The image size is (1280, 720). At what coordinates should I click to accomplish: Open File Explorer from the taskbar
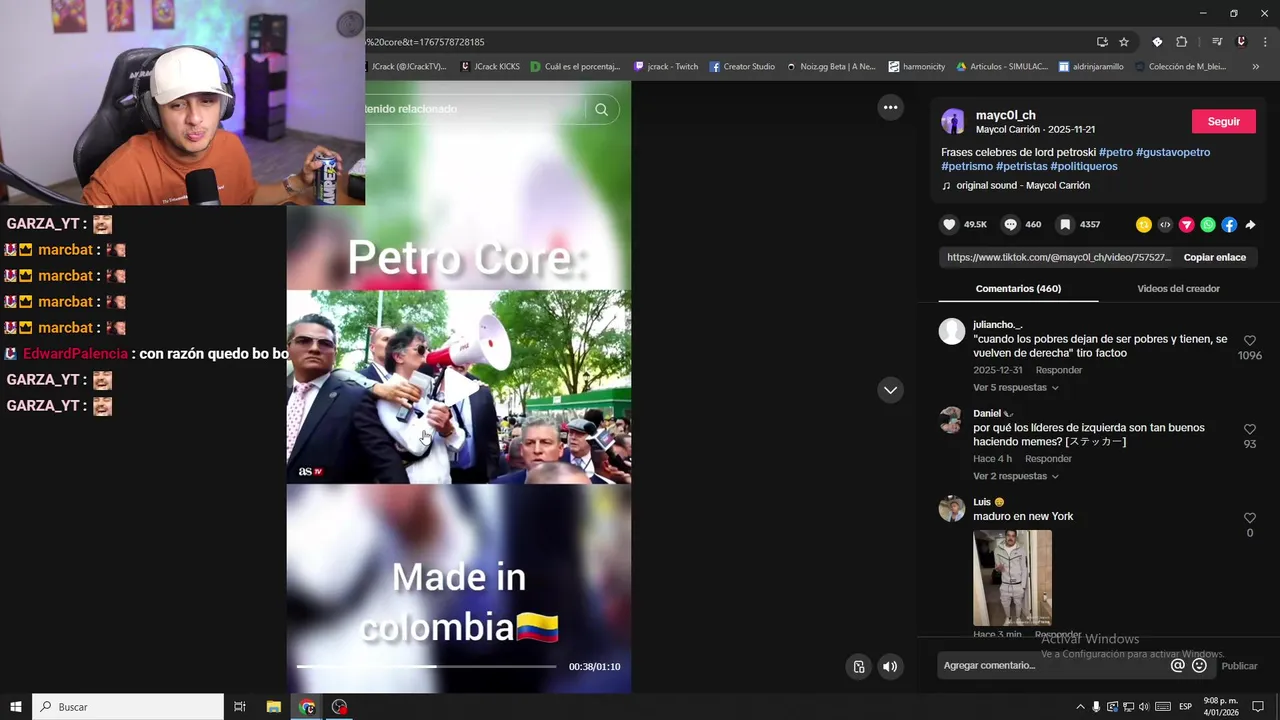(x=274, y=707)
